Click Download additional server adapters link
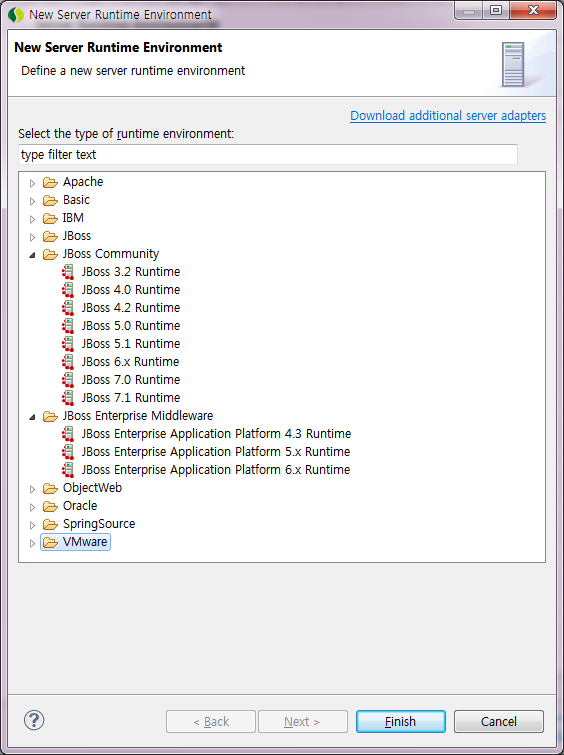The height and width of the screenshot is (755, 564). (448, 116)
